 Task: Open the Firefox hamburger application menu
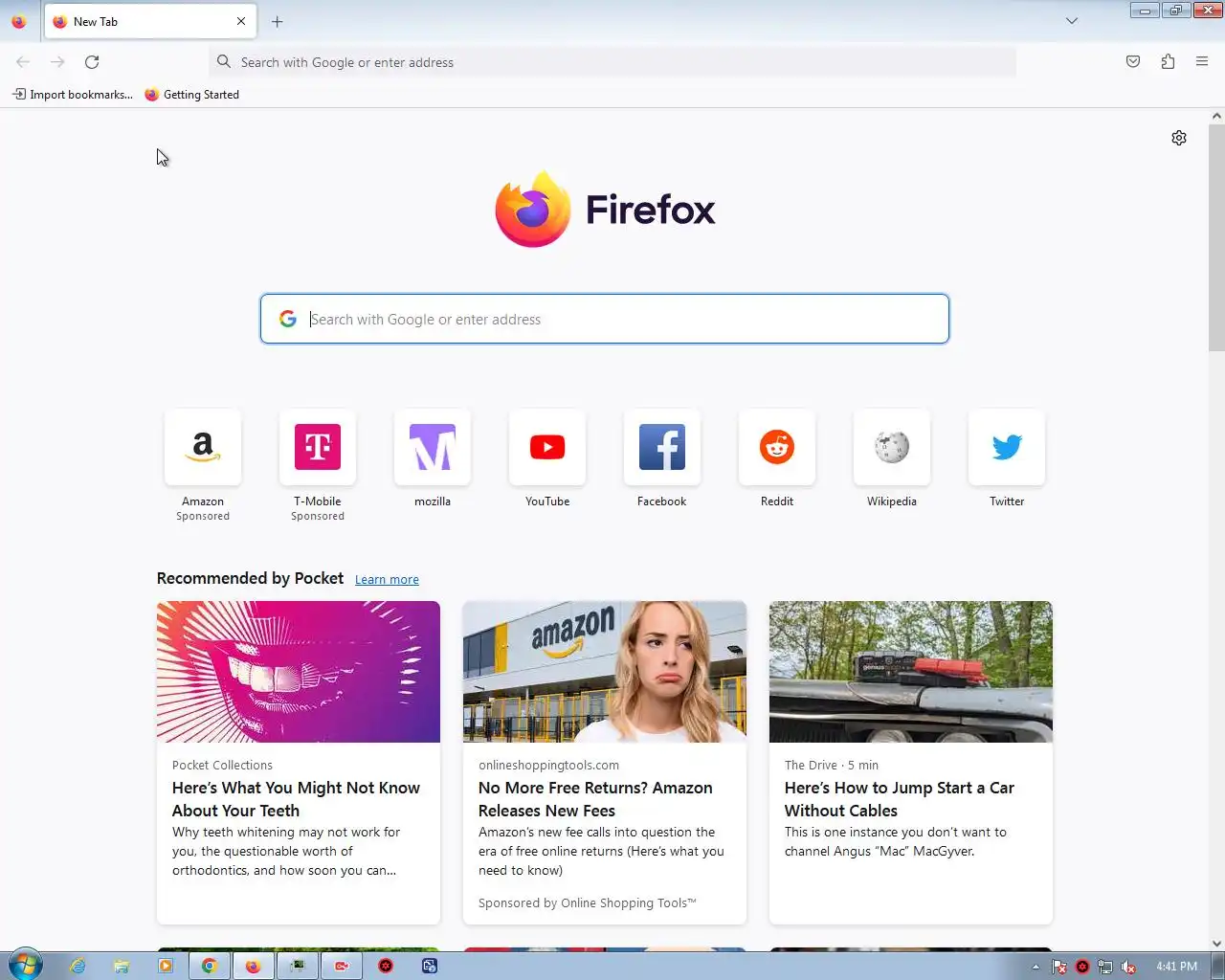coord(1202,62)
